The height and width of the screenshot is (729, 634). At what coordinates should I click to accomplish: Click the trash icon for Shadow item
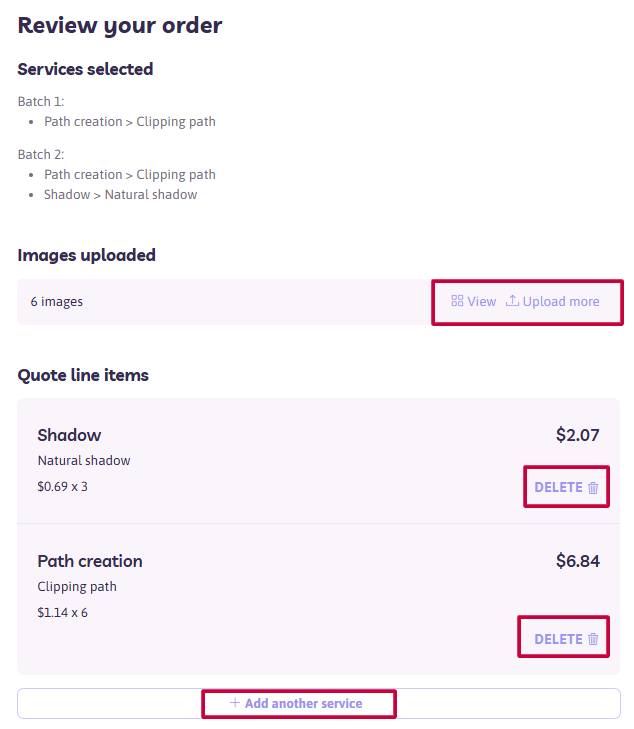click(x=593, y=488)
